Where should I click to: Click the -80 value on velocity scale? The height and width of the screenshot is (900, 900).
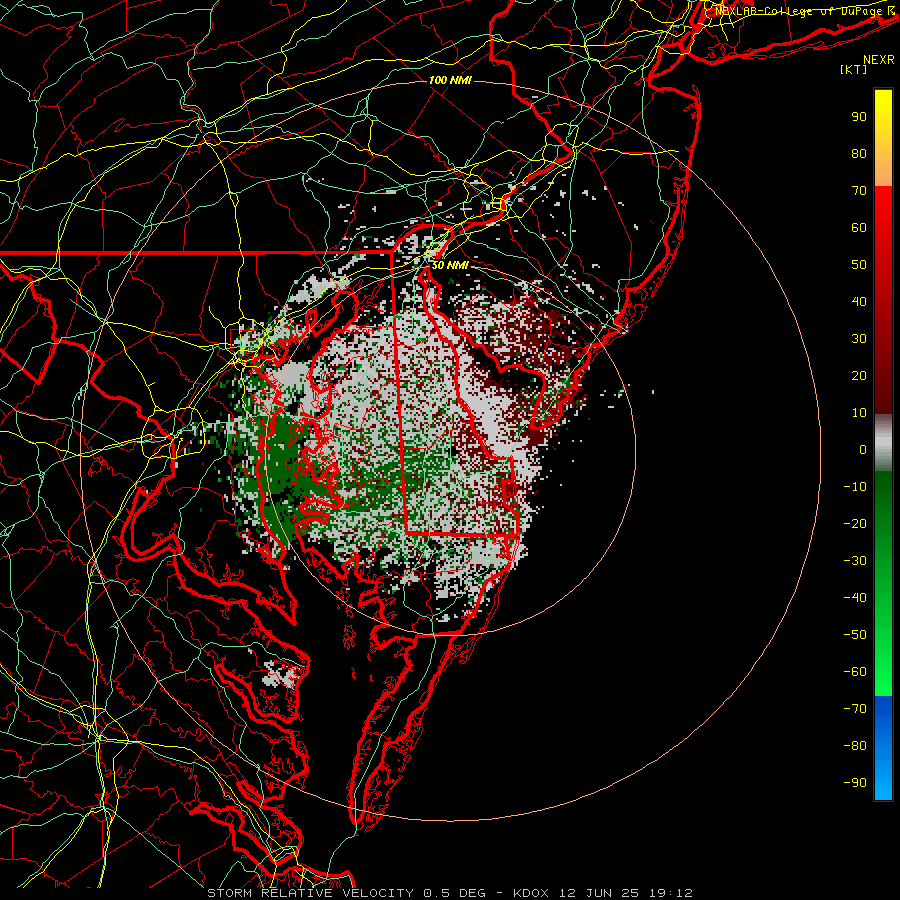855,746
